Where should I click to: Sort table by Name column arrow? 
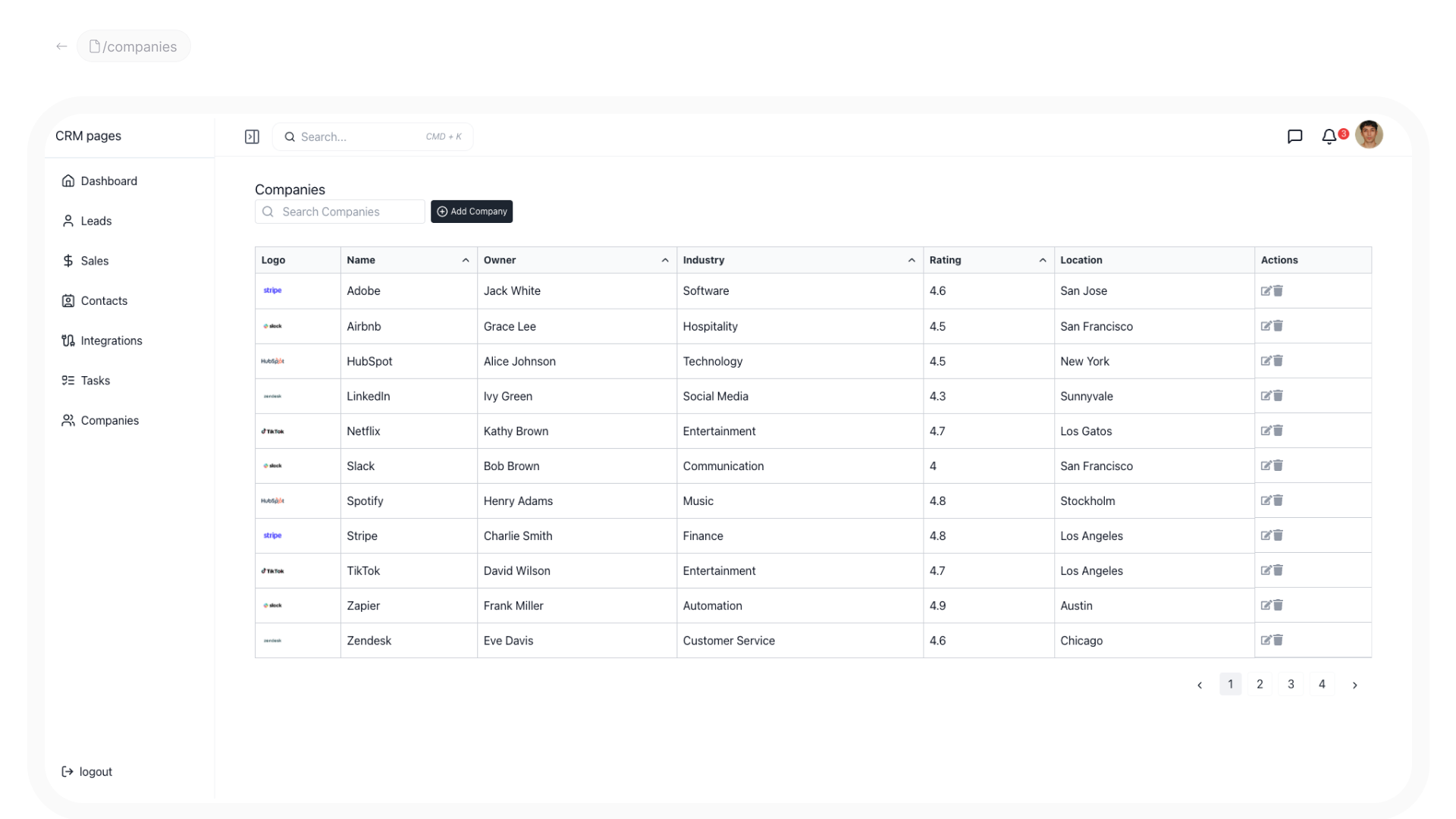coord(466,260)
